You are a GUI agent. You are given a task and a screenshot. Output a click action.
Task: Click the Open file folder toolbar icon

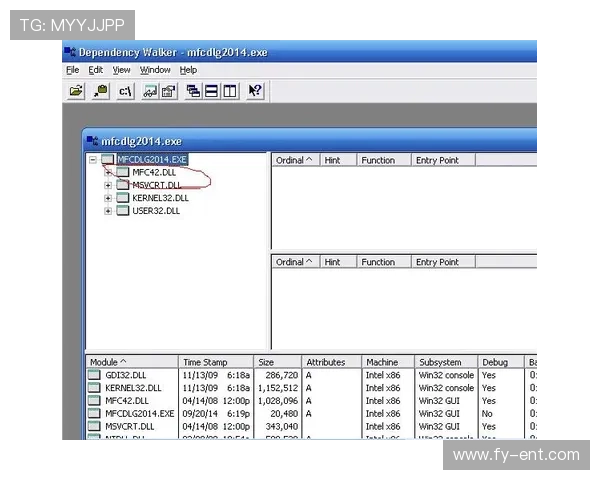pos(76,91)
